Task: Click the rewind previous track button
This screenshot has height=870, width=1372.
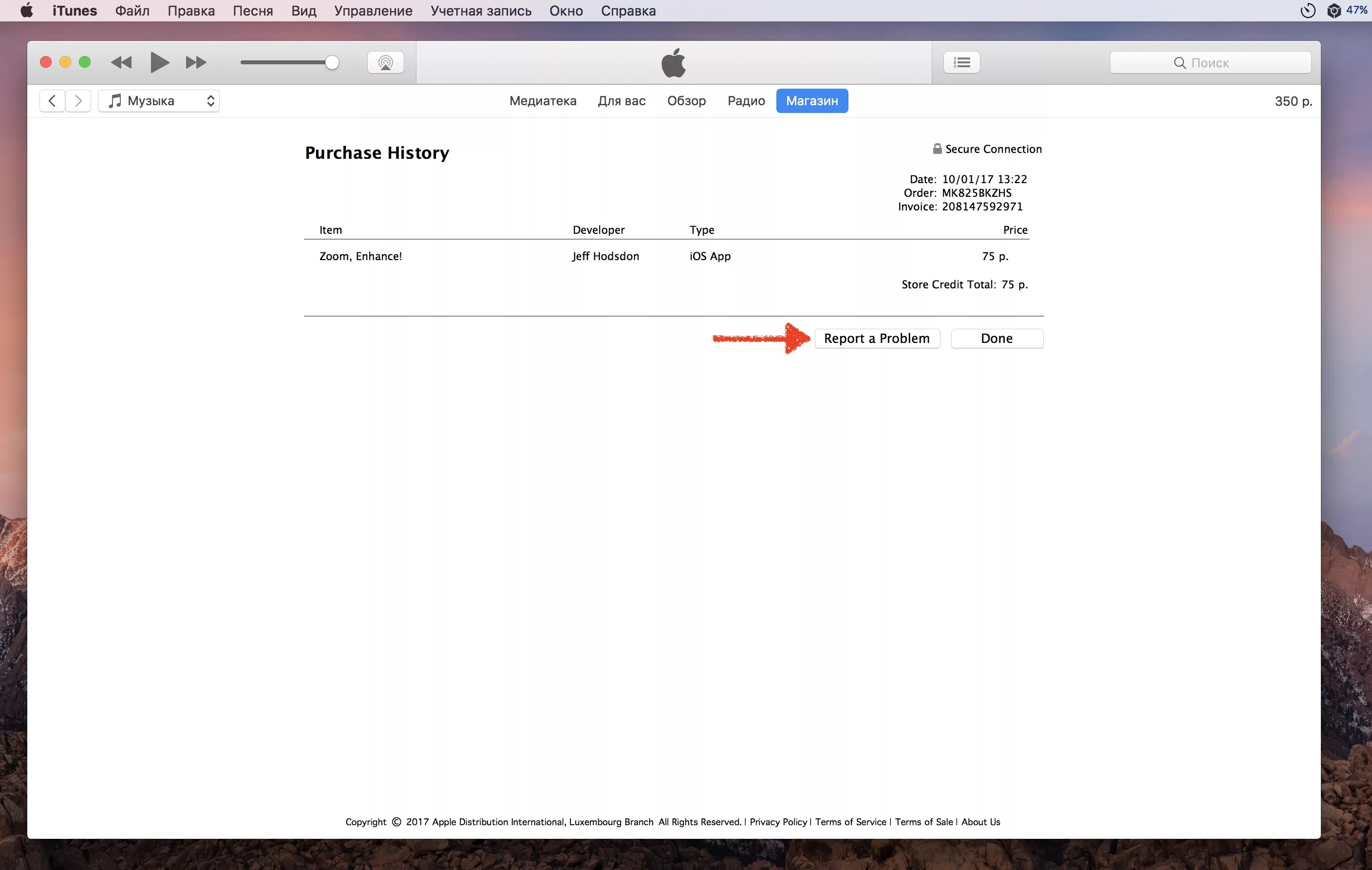Action: pos(121,62)
